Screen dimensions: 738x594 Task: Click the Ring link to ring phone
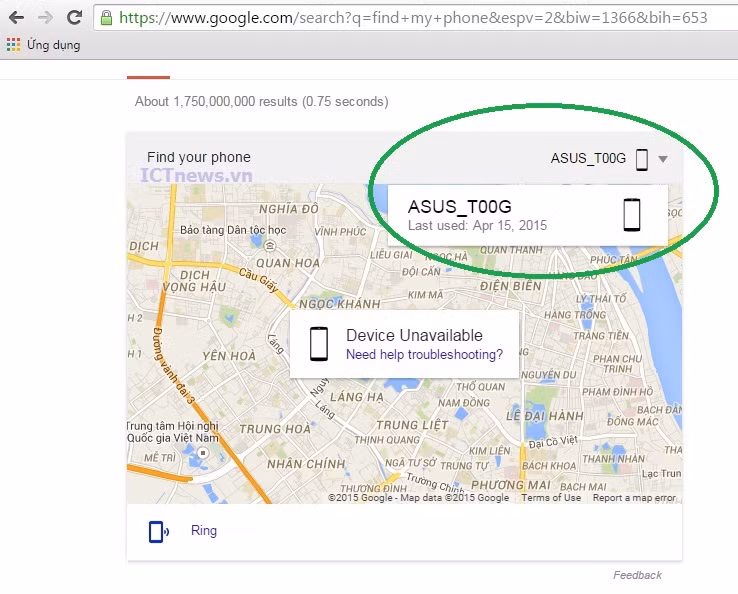204,531
